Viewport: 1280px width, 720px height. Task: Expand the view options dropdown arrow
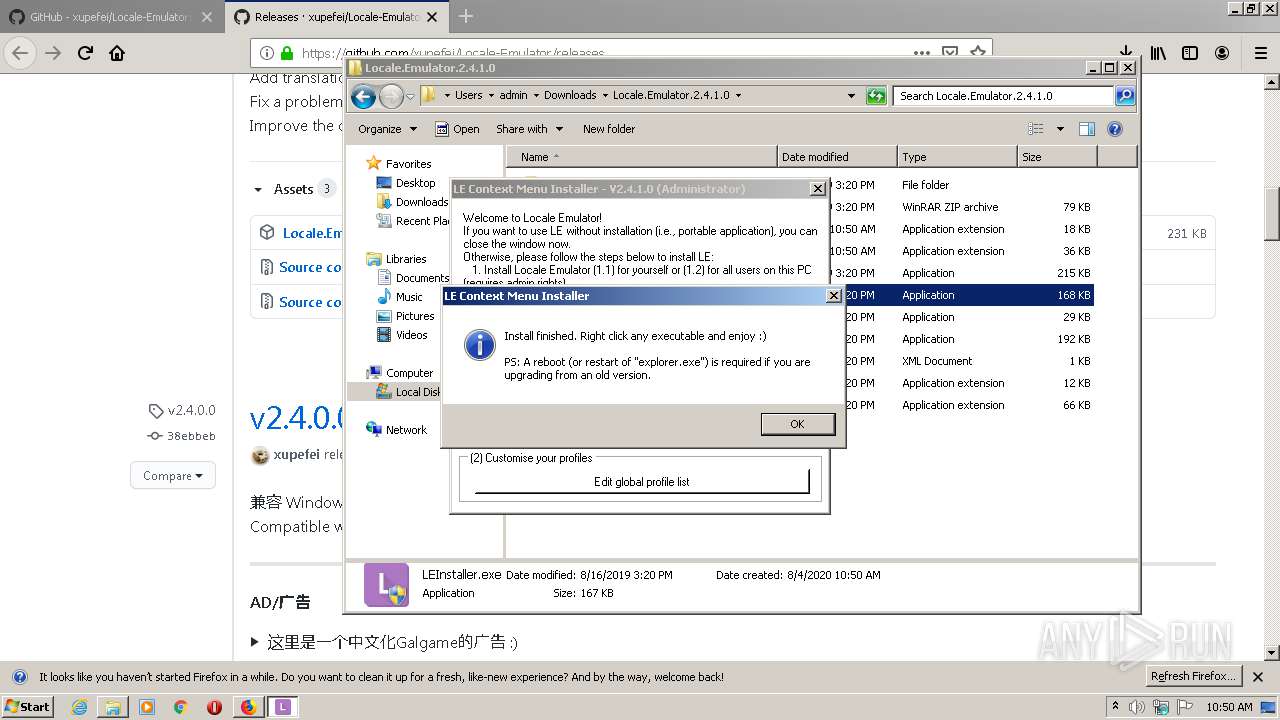coord(1060,129)
